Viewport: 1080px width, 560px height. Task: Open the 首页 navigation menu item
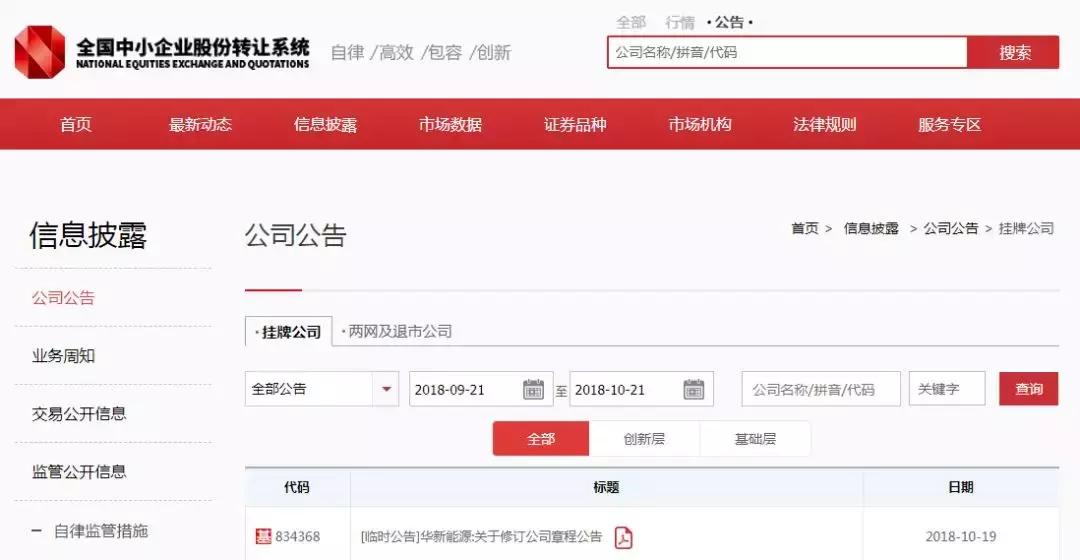pos(75,125)
